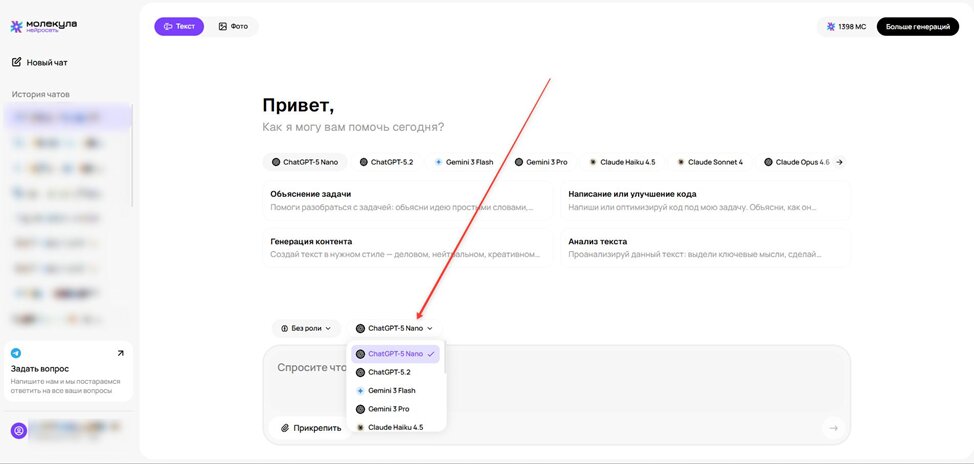
Task: Expand the Без роли role dropdown
Action: click(306, 328)
